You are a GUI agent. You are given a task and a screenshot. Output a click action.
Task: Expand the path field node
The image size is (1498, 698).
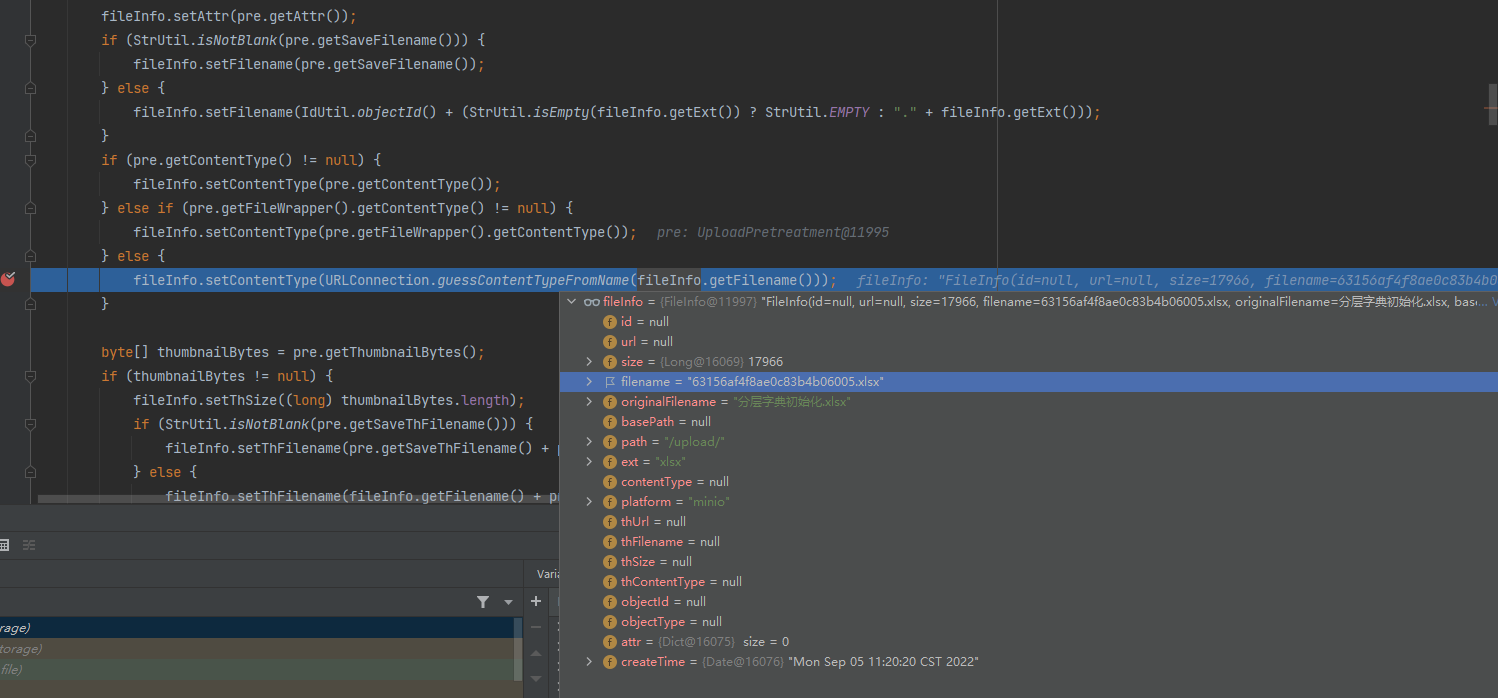590,441
